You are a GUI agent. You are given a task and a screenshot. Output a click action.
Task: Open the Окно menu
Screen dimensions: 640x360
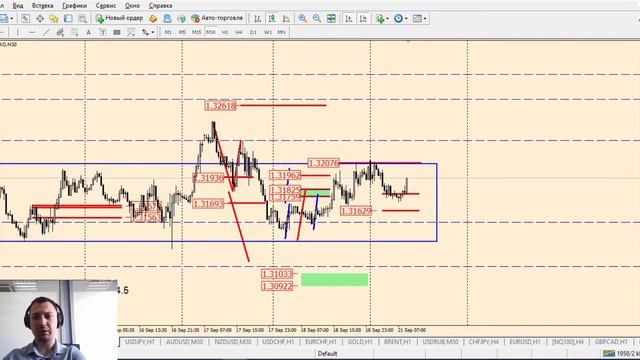(x=132, y=6)
